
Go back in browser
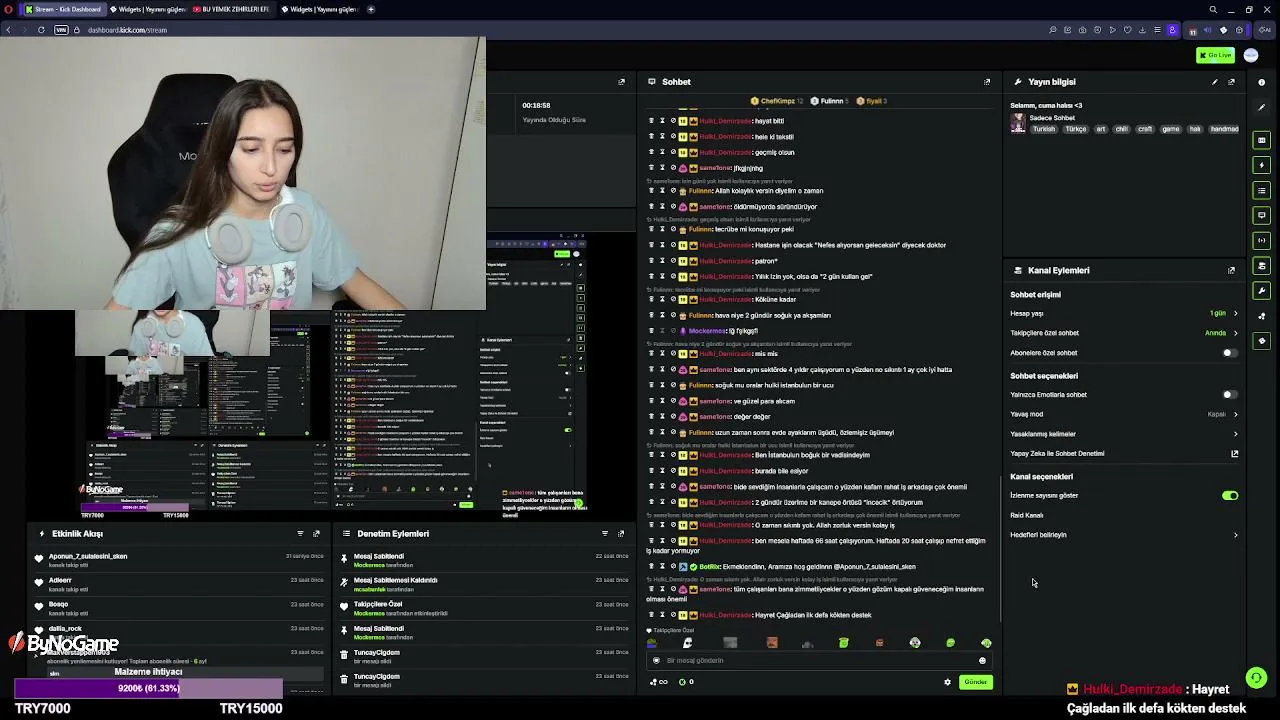(8, 30)
